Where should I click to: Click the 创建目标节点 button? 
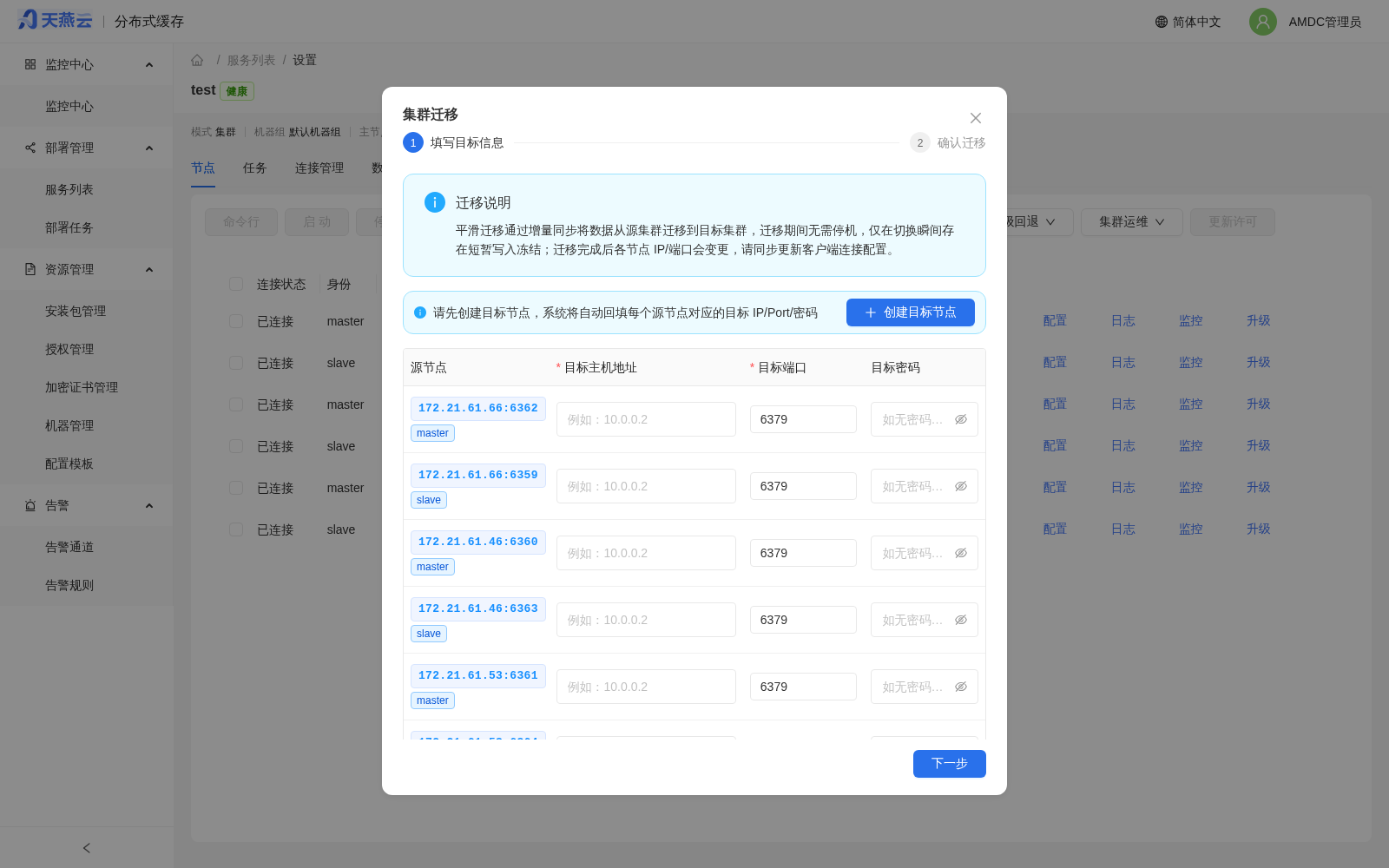click(911, 312)
